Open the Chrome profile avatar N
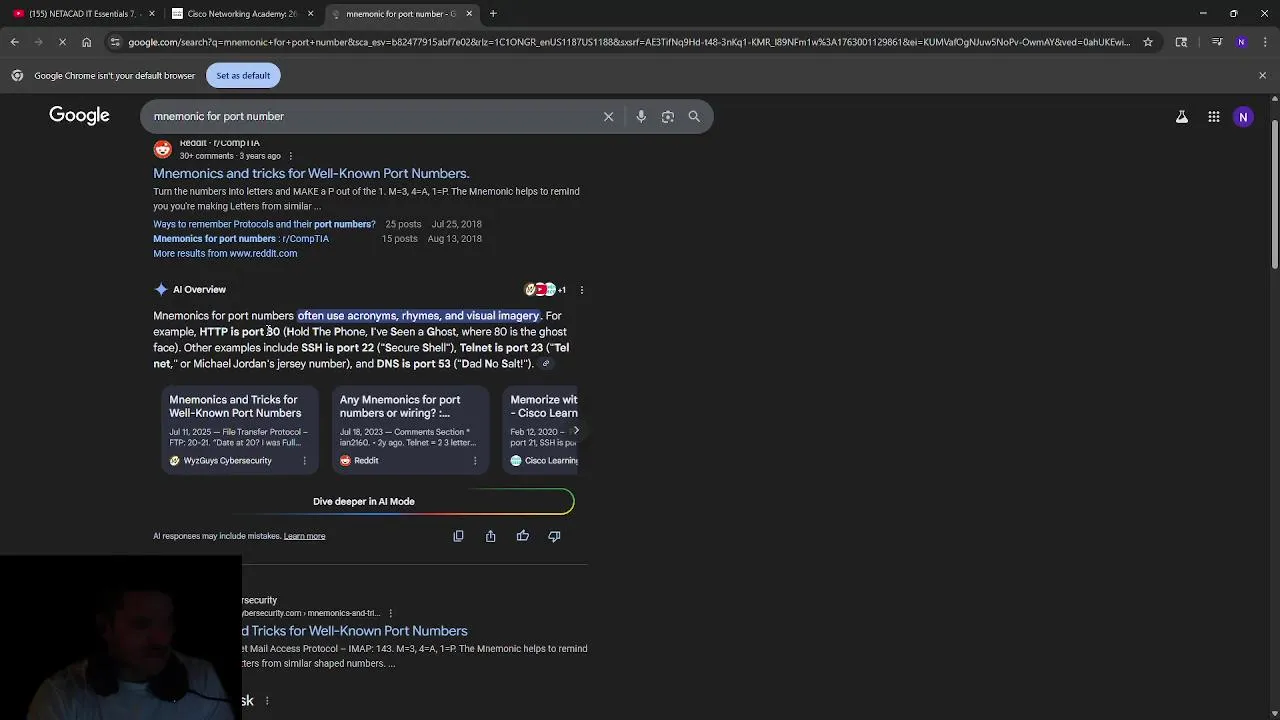Image resolution: width=1280 pixels, height=720 pixels. tap(1241, 42)
